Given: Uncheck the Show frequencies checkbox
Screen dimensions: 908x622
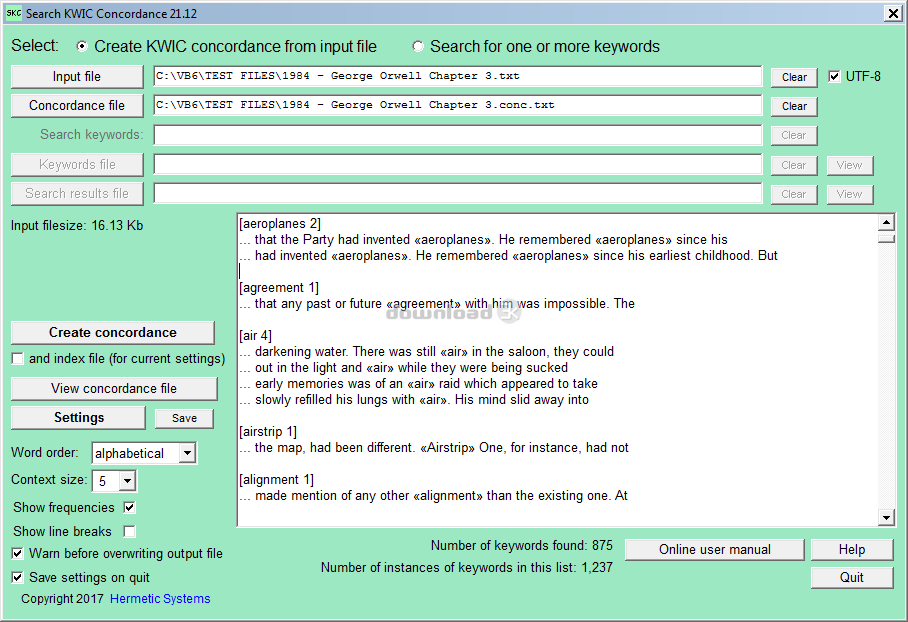Looking at the screenshot, I should tap(130, 507).
